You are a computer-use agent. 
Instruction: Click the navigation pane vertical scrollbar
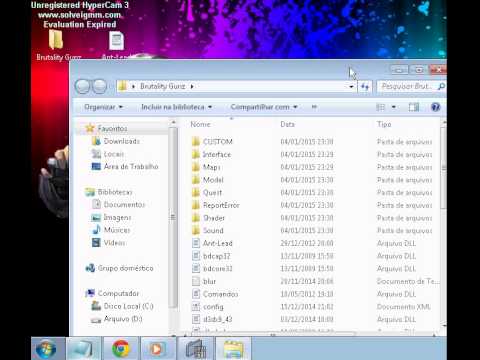tap(173, 217)
